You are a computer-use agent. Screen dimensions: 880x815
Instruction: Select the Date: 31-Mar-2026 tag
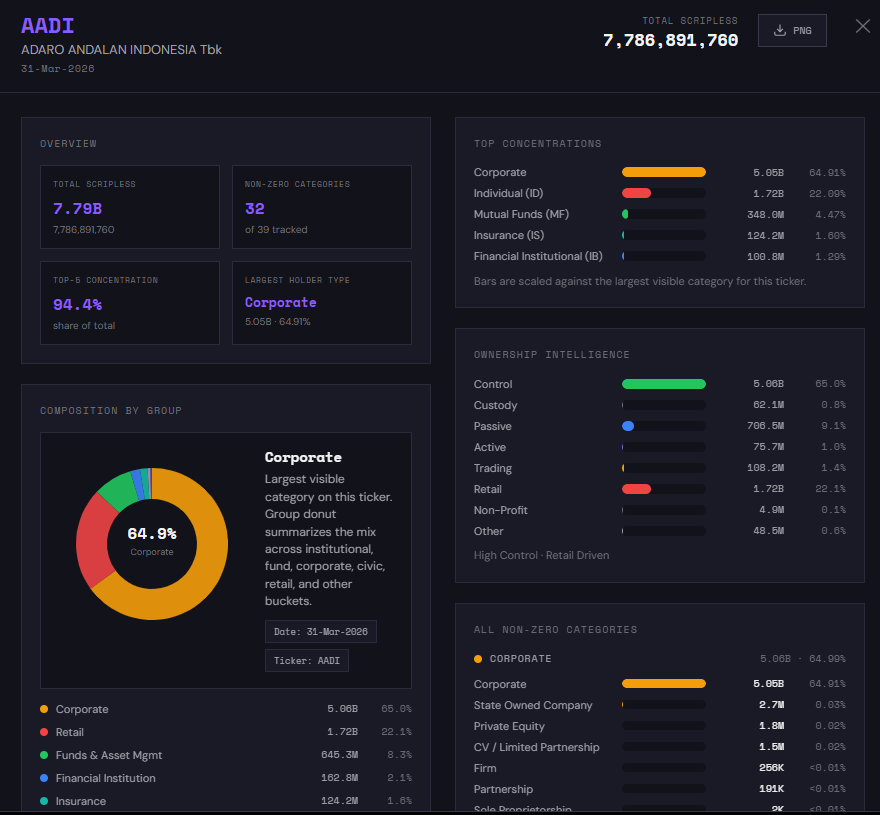pos(320,632)
